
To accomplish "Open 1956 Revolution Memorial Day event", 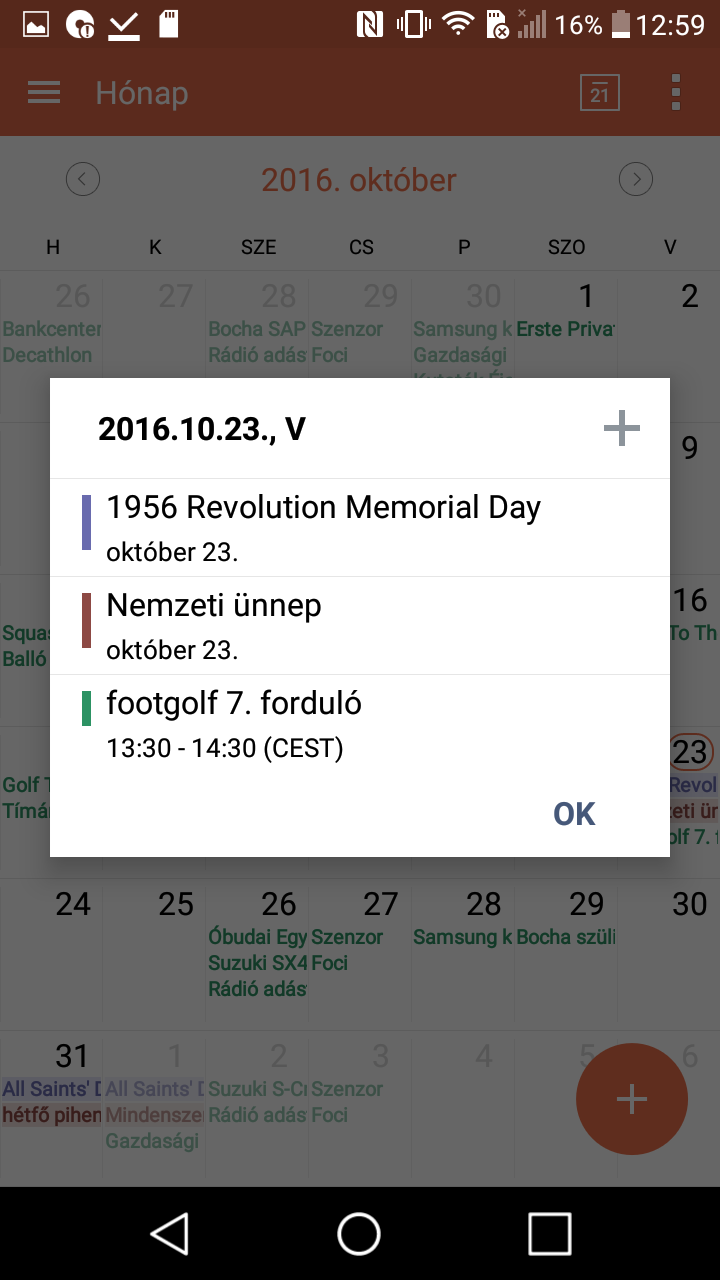I will (x=360, y=527).
